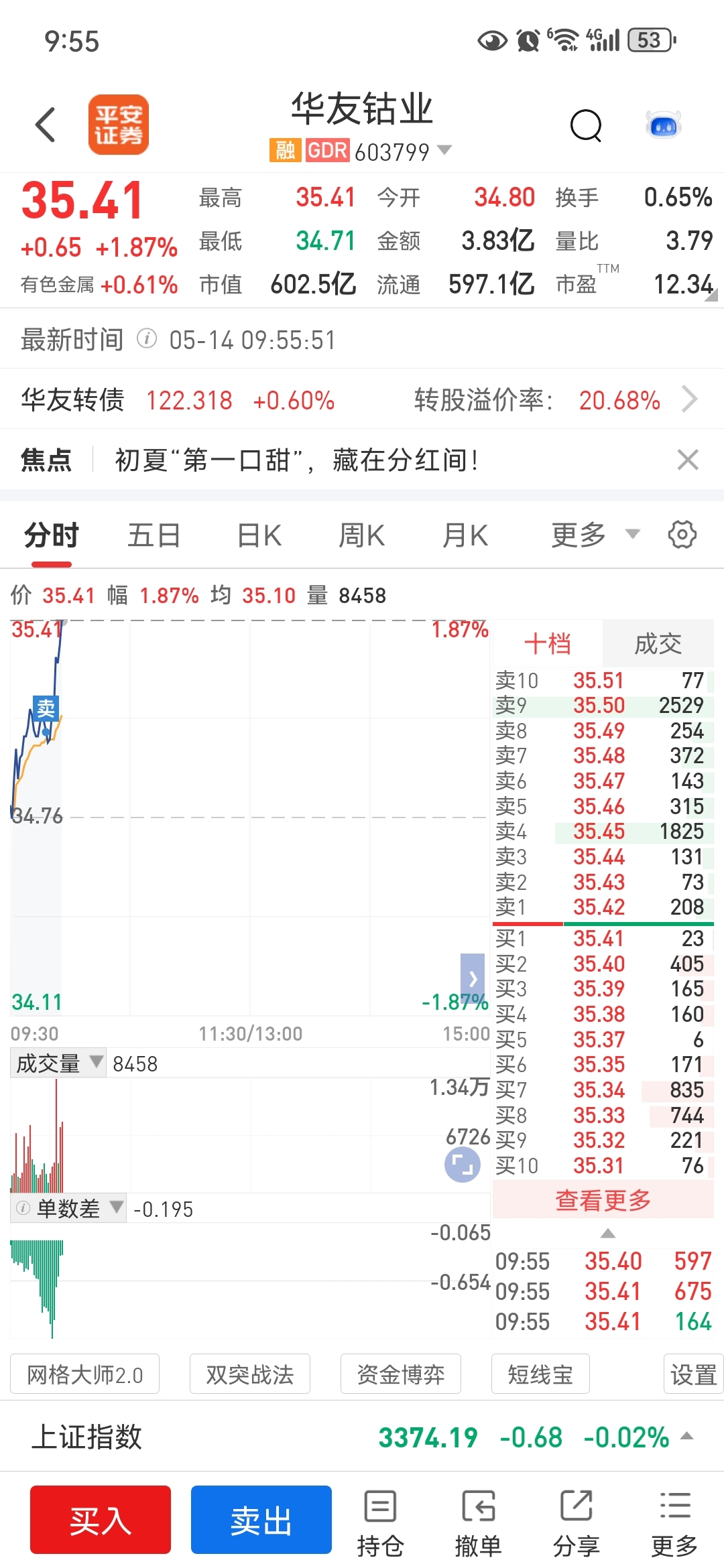Expand quote details corner triangle near 12.34

711,294
